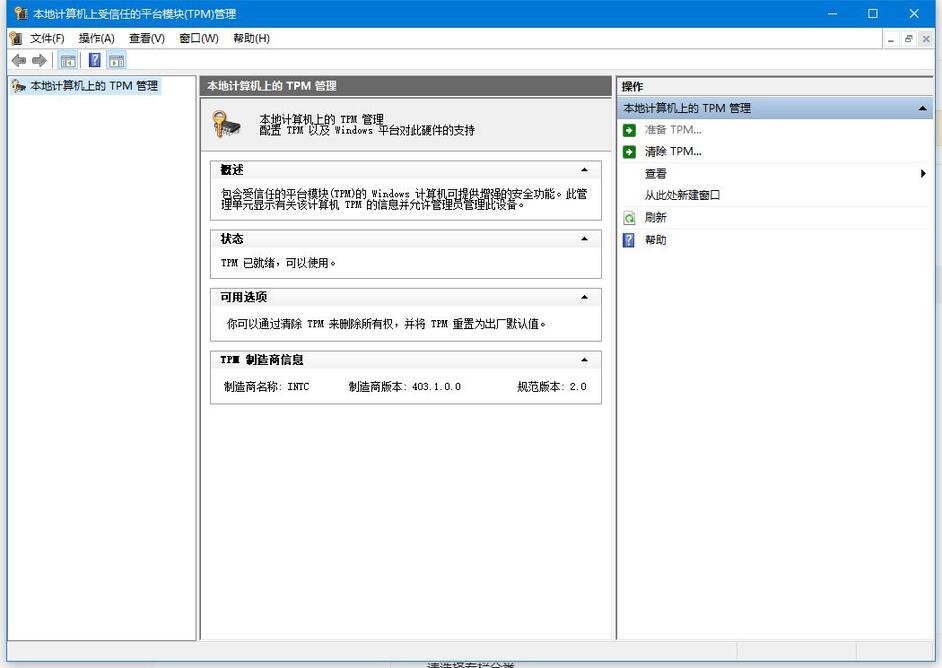This screenshot has height=668, width=942.
Task: Collapse the 状态 section
Action: tap(584, 239)
